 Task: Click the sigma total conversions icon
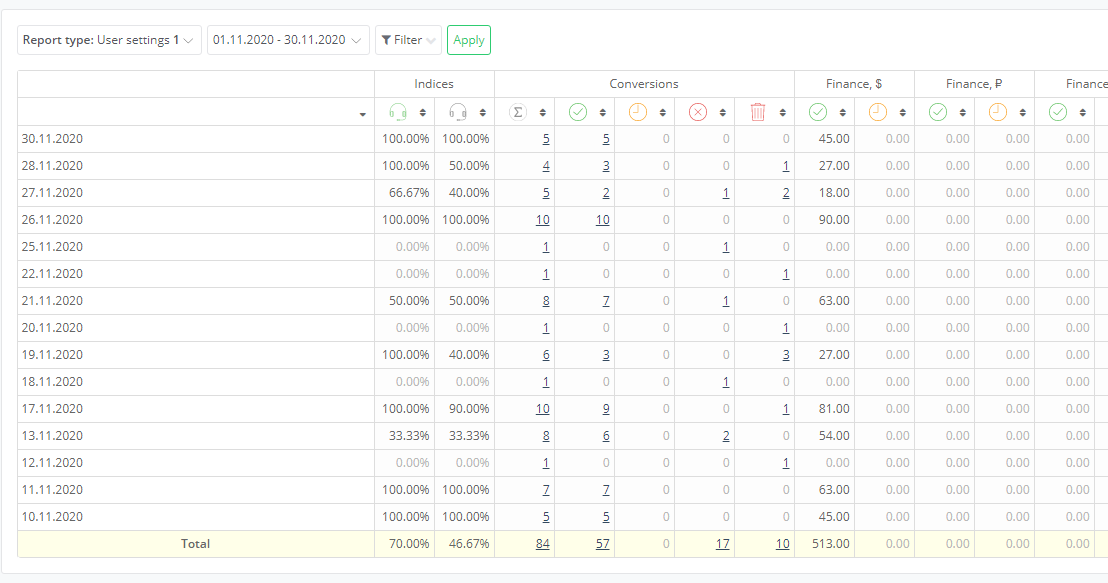(x=517, y=113)
